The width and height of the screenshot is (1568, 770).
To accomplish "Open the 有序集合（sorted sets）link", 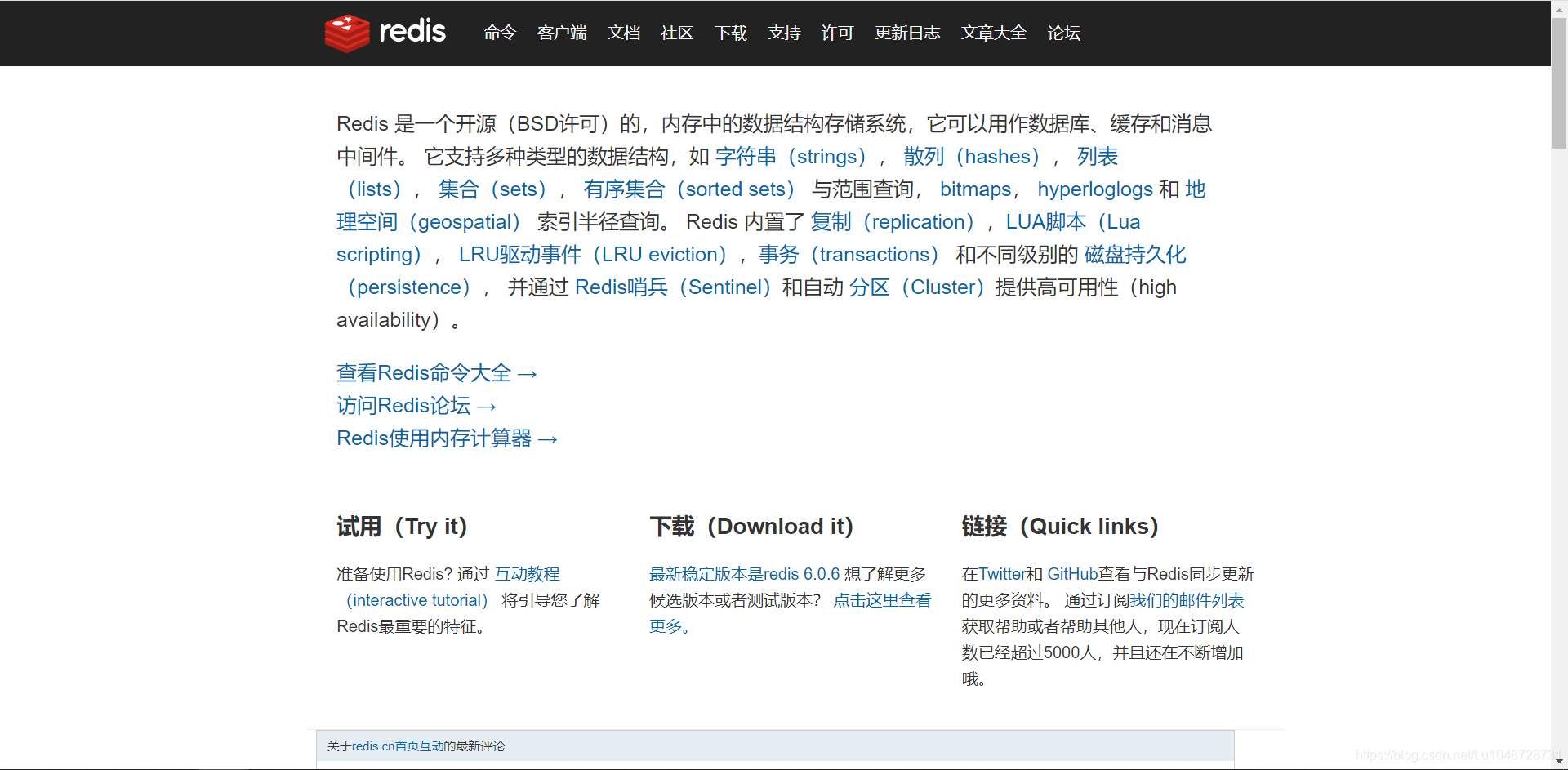I will coord(689,189).
